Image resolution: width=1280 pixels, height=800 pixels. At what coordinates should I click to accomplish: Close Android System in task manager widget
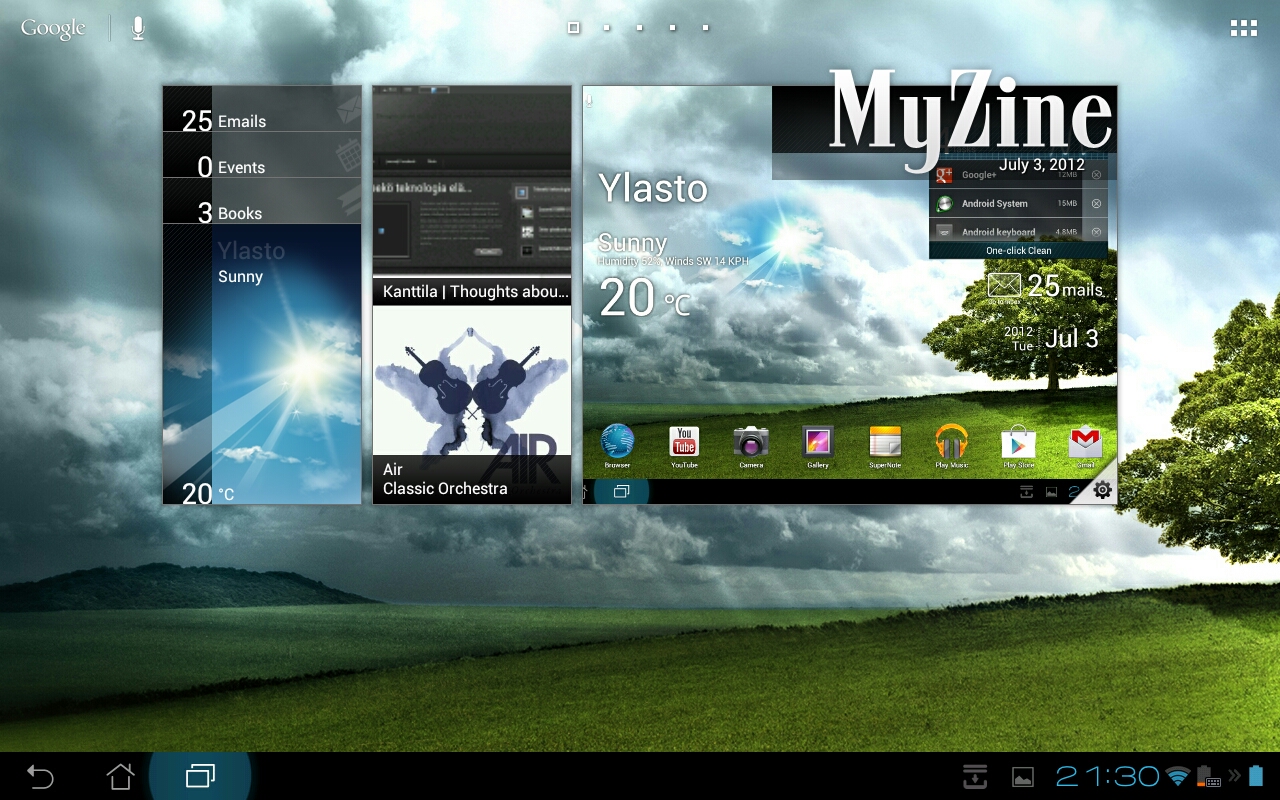1096,203
